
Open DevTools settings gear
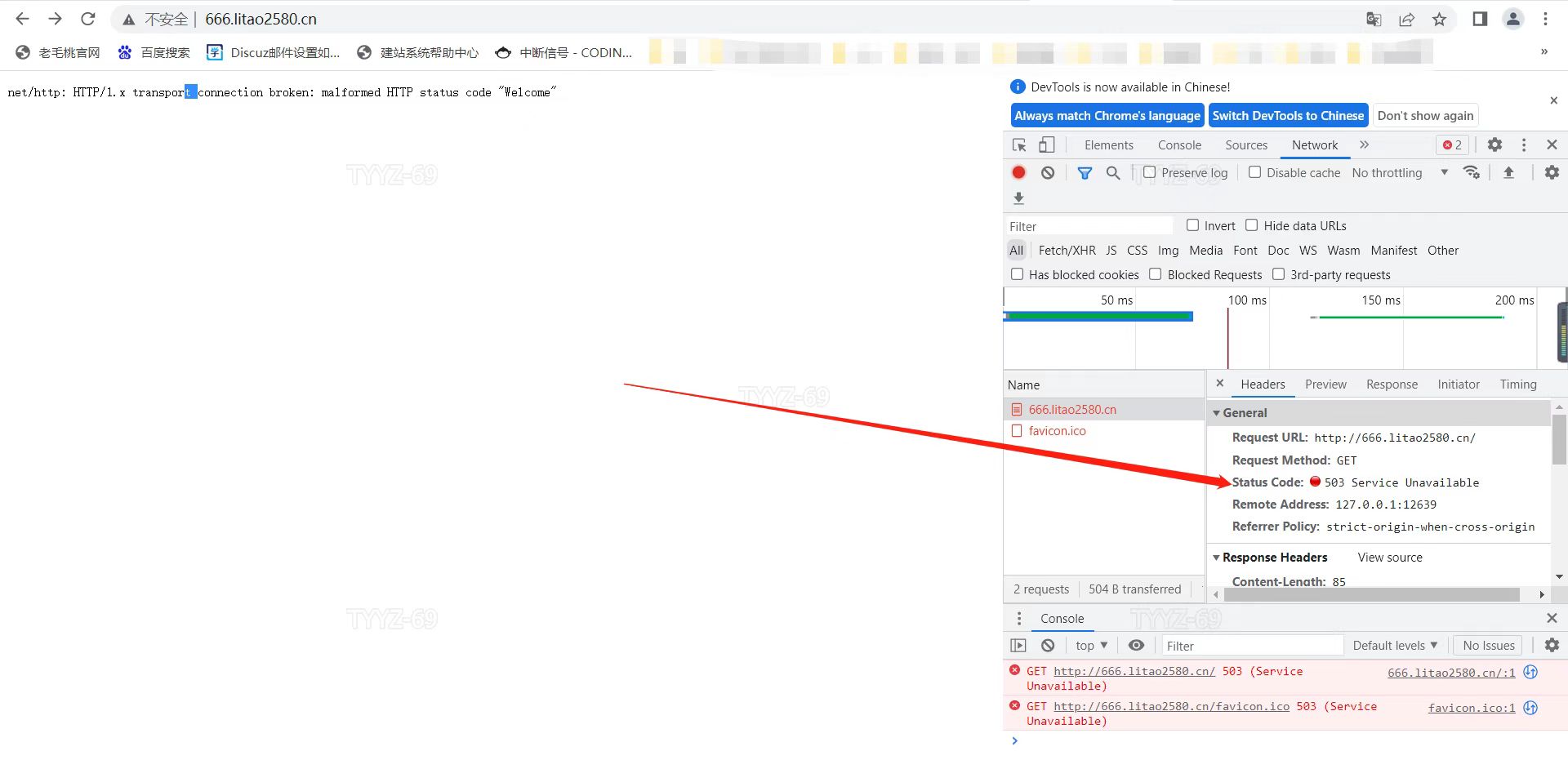coord(1494,144)
